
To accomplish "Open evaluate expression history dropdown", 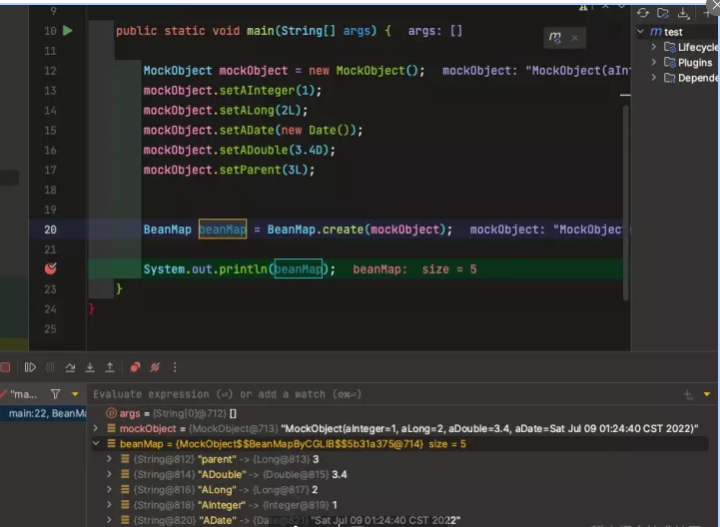I will point(707,394).
